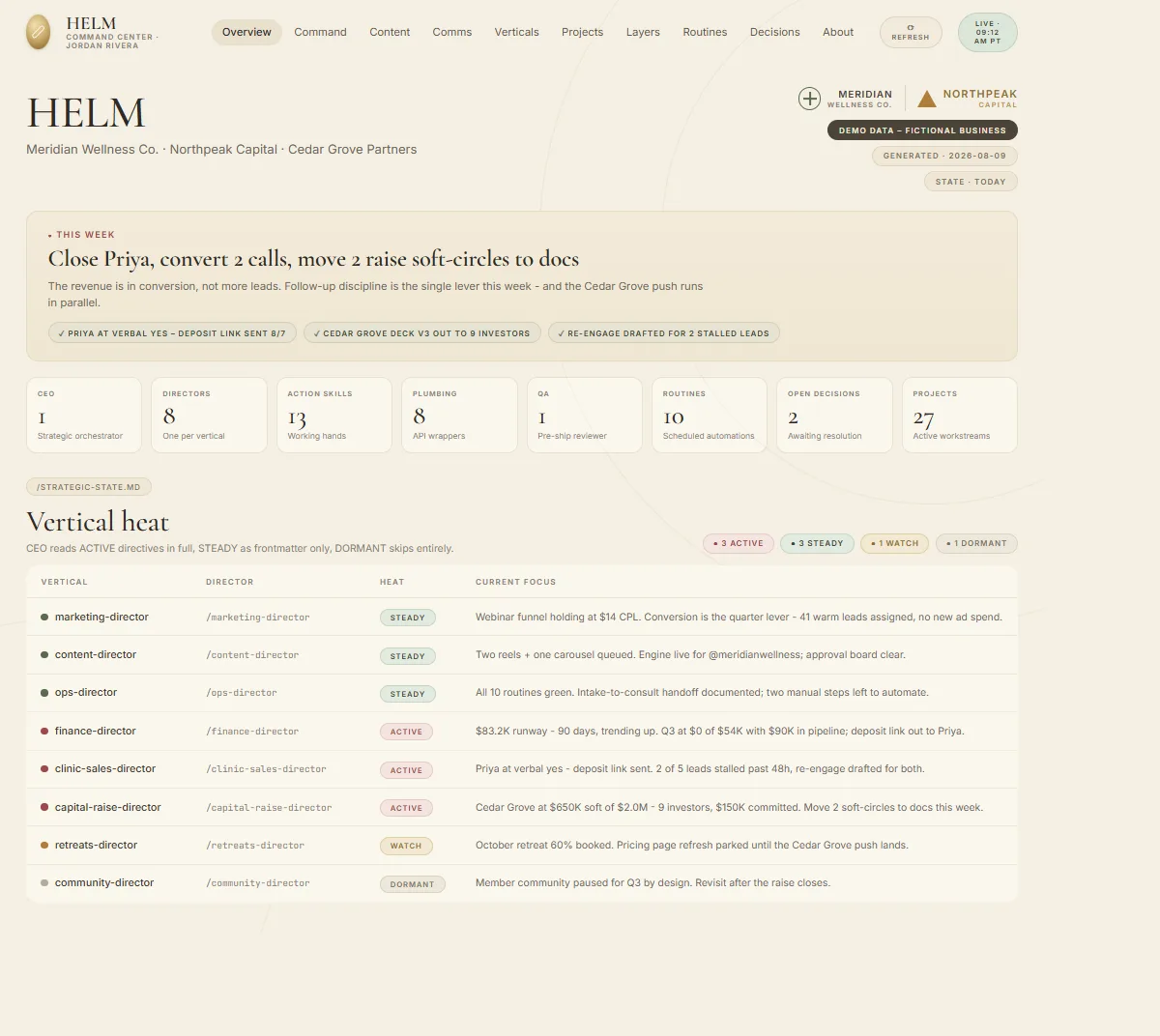Click the /ops-director path

(x=242, y=693)
